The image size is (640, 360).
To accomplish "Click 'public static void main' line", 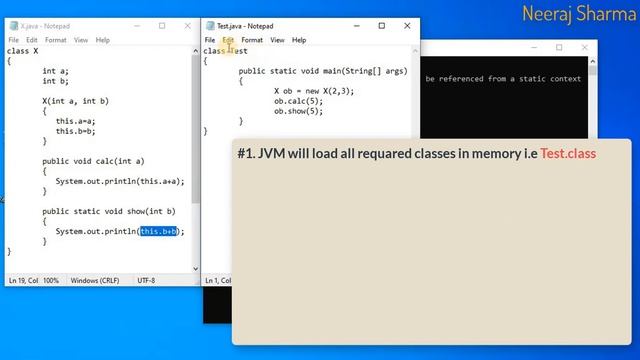I will coord(323,71).
